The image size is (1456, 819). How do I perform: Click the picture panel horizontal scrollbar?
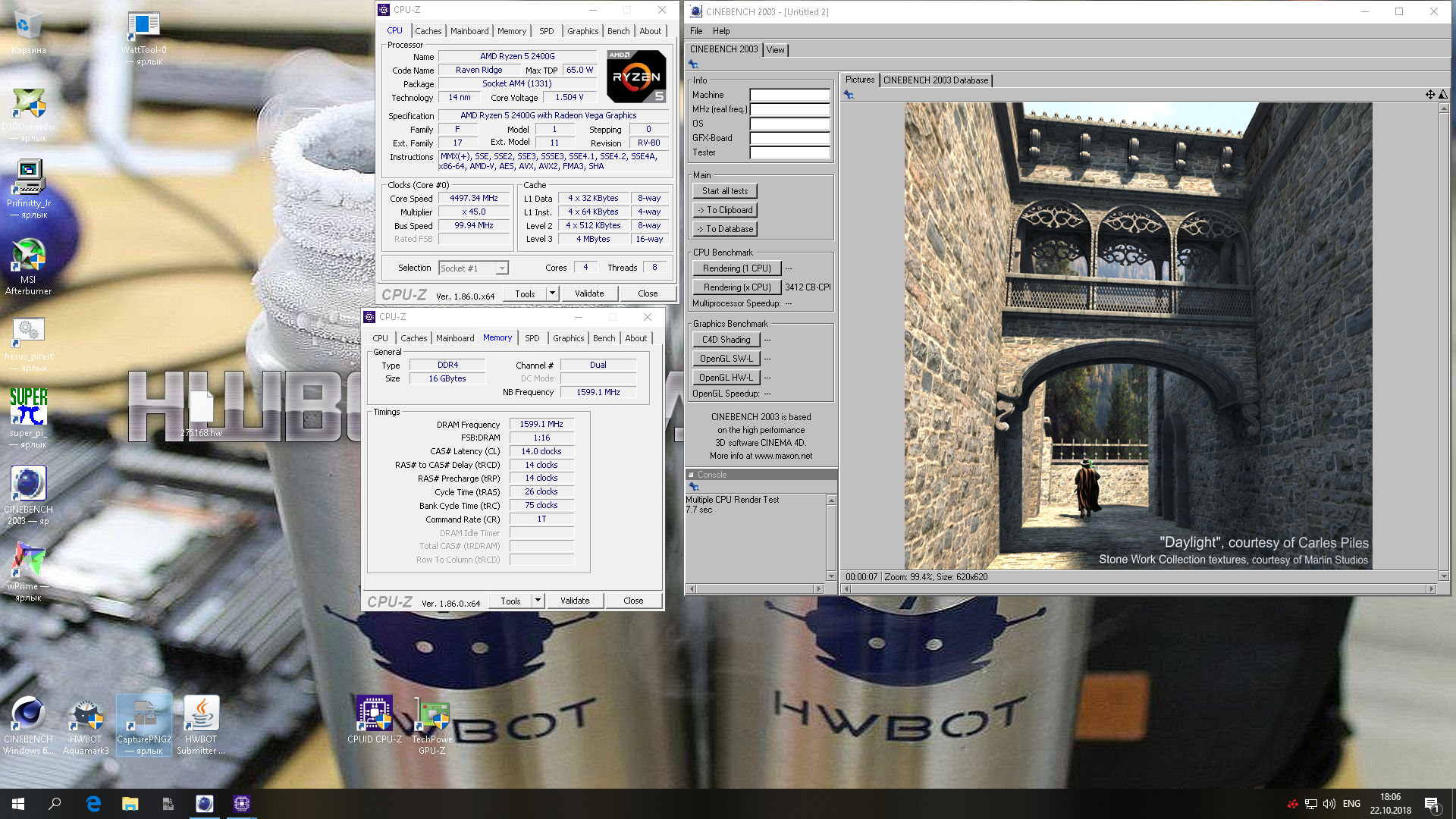click(1140, 588)
